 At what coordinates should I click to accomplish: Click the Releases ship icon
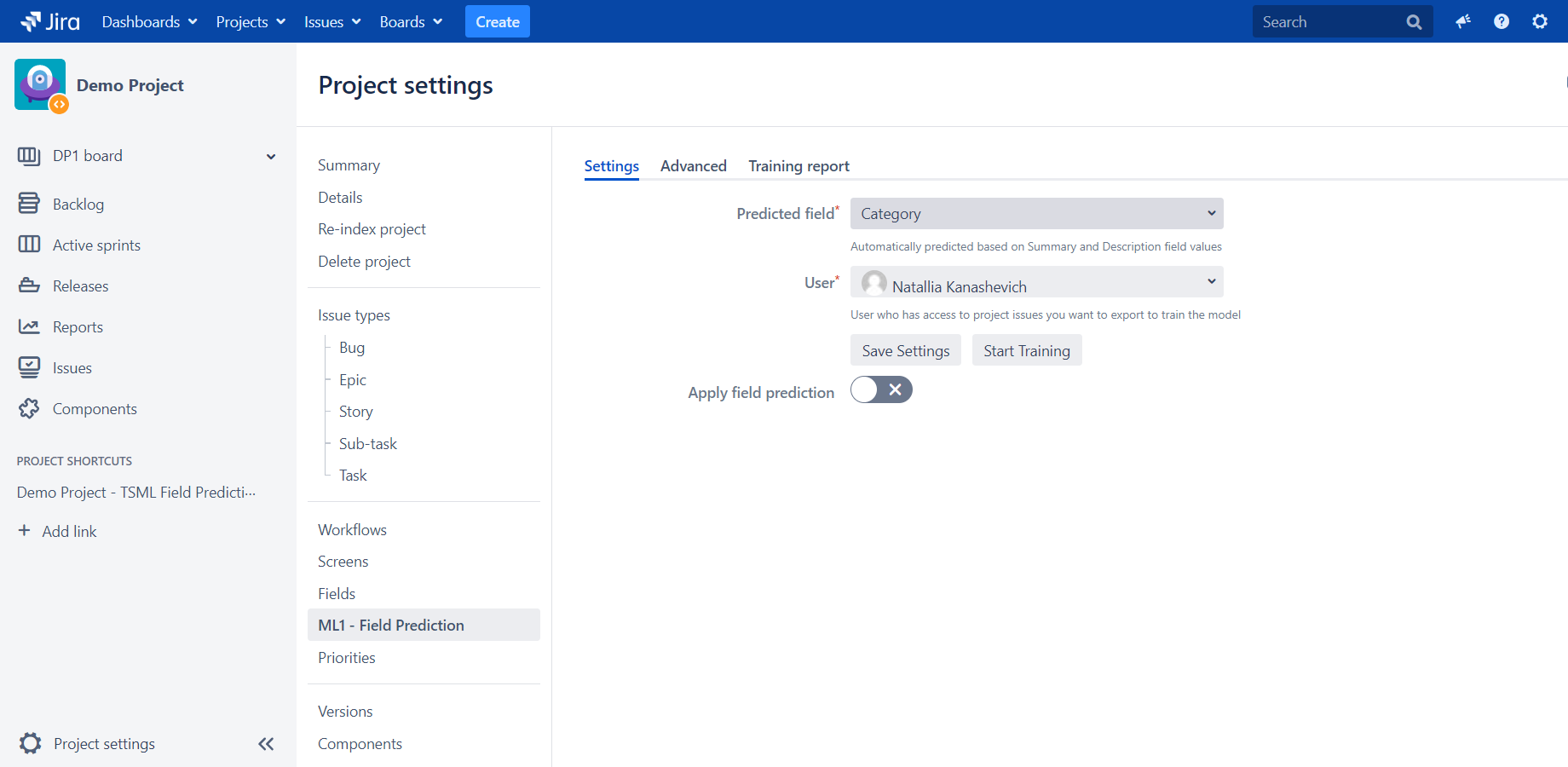pyautogui.click(x=29, y=285)
